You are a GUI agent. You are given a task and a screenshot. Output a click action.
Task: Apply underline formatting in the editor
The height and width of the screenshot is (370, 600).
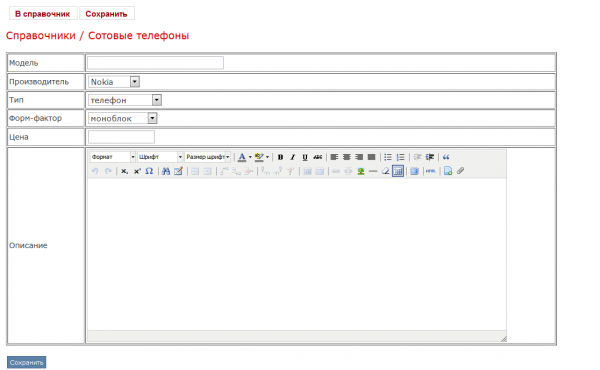pyautogui.click(x=305, y=157)
